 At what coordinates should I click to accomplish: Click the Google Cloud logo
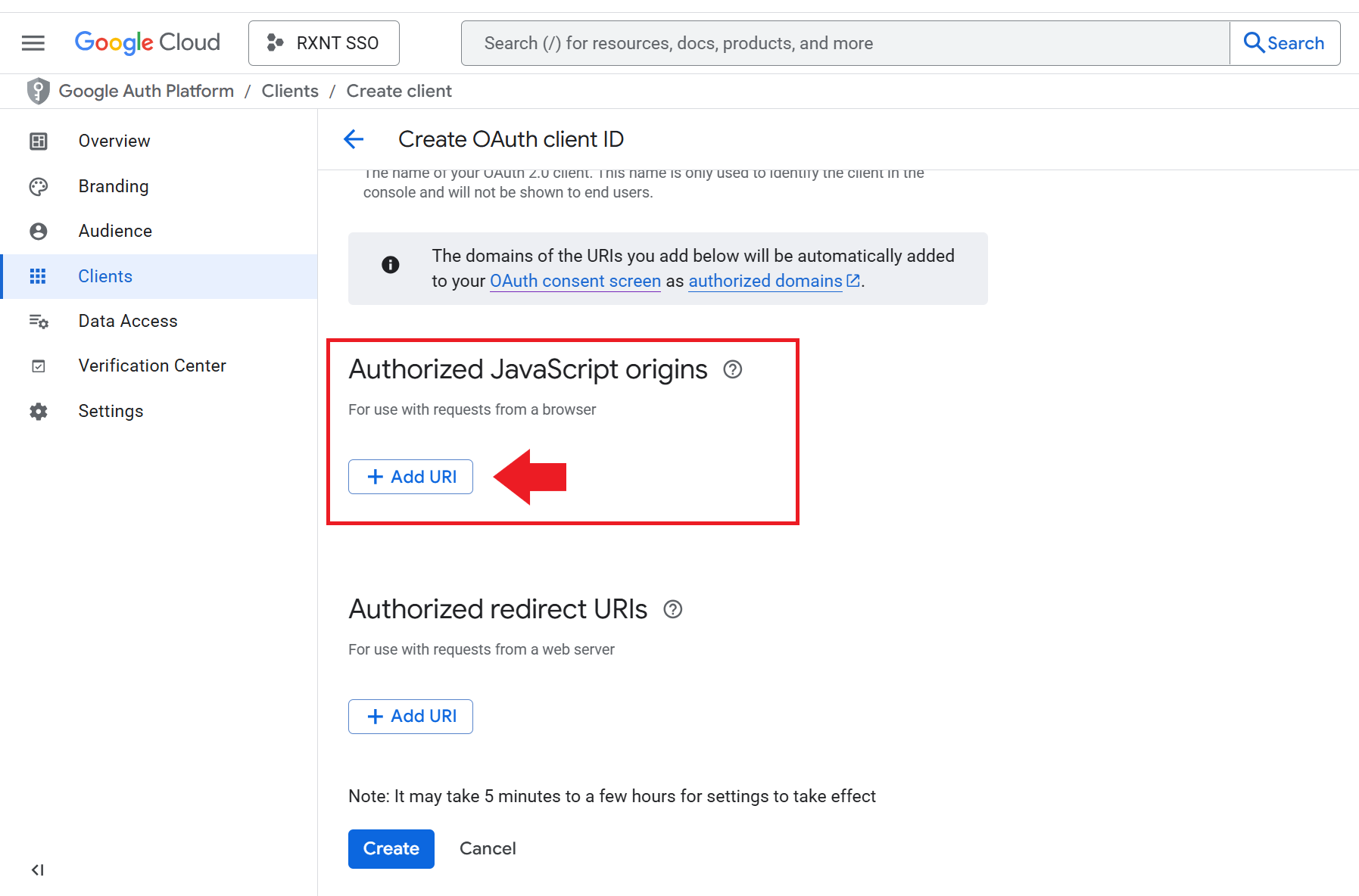pos(148,43)
